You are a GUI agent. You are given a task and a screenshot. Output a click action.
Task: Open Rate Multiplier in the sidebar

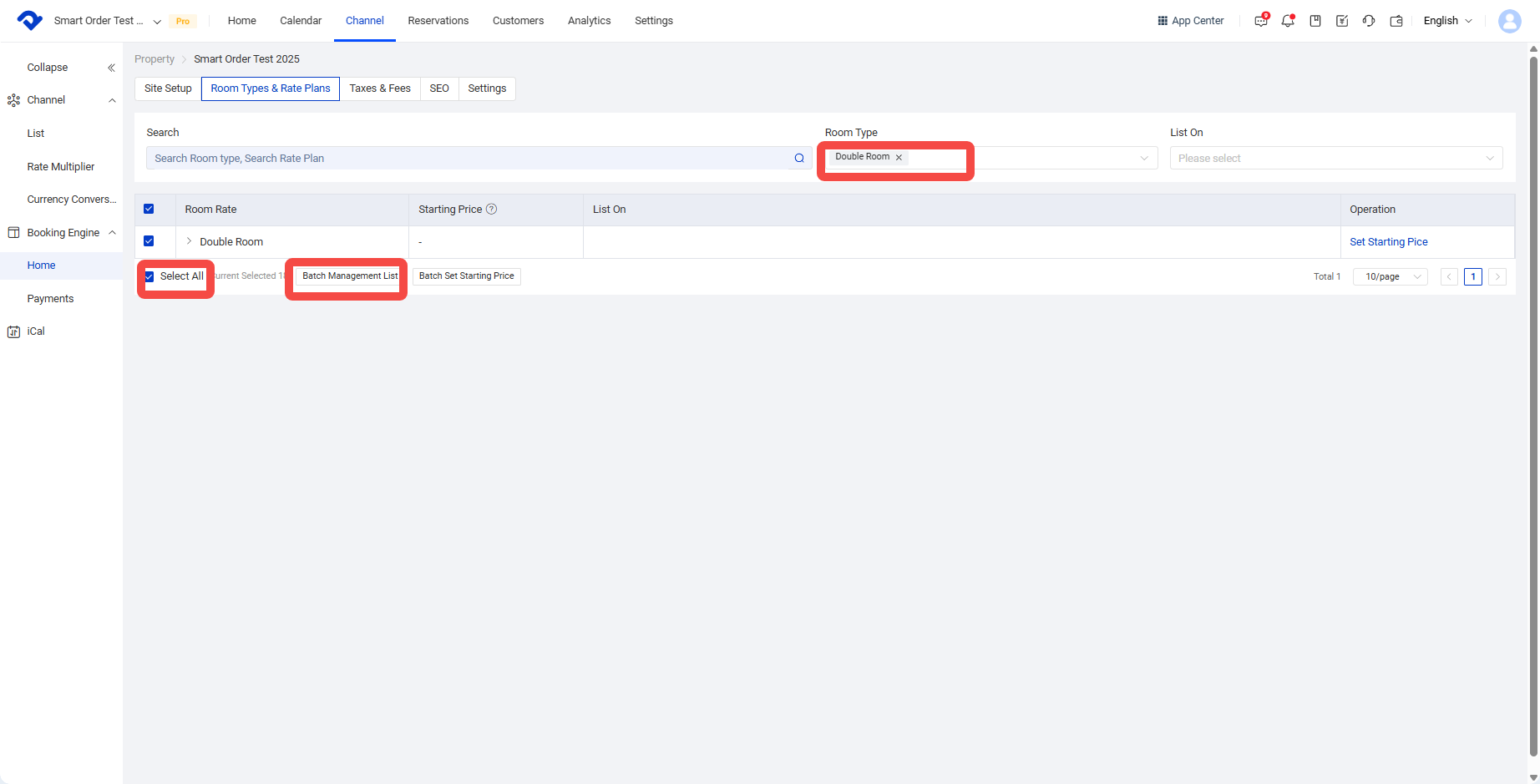(x=61, y=167)
